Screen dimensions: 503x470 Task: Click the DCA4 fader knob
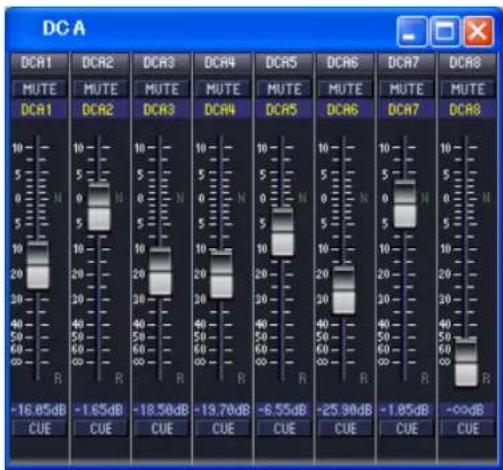[x=221, y=274]
